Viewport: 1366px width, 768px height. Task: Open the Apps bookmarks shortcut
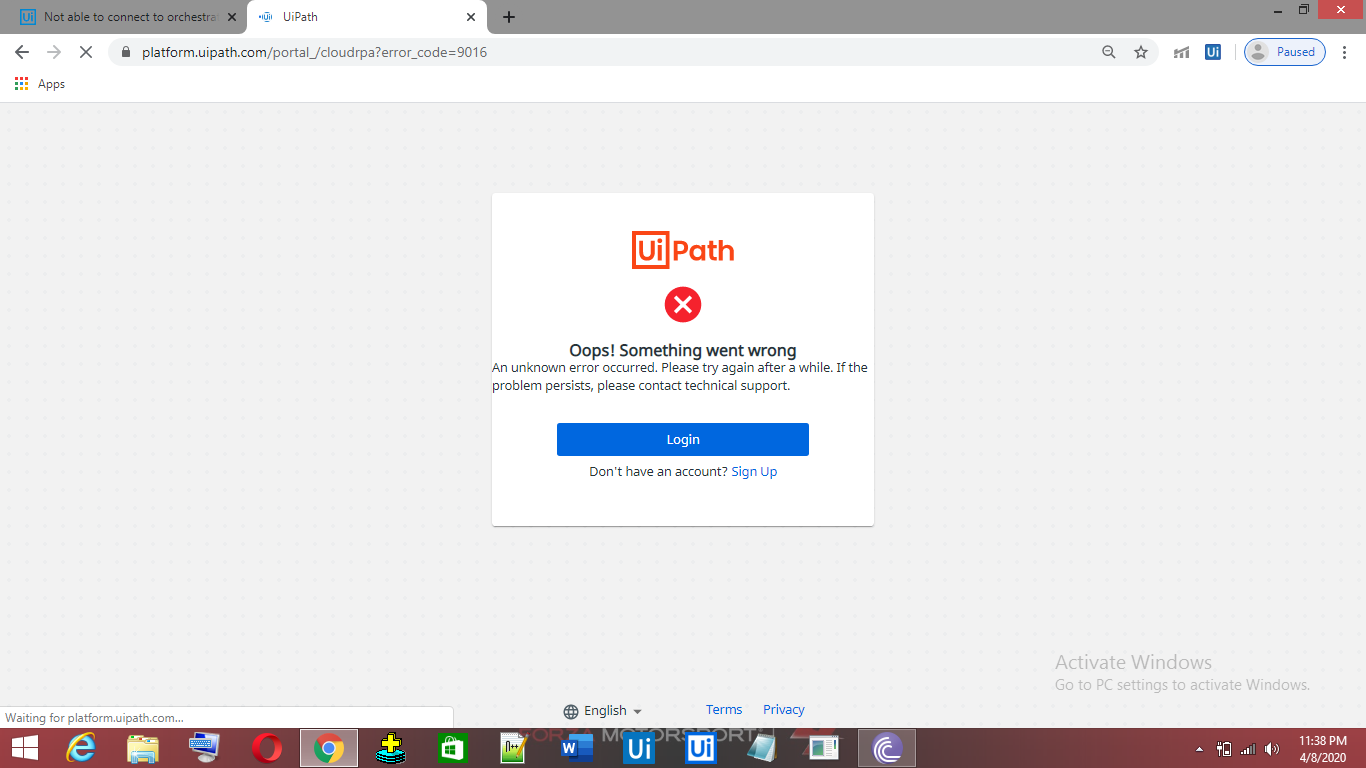(x=40, y=84)
